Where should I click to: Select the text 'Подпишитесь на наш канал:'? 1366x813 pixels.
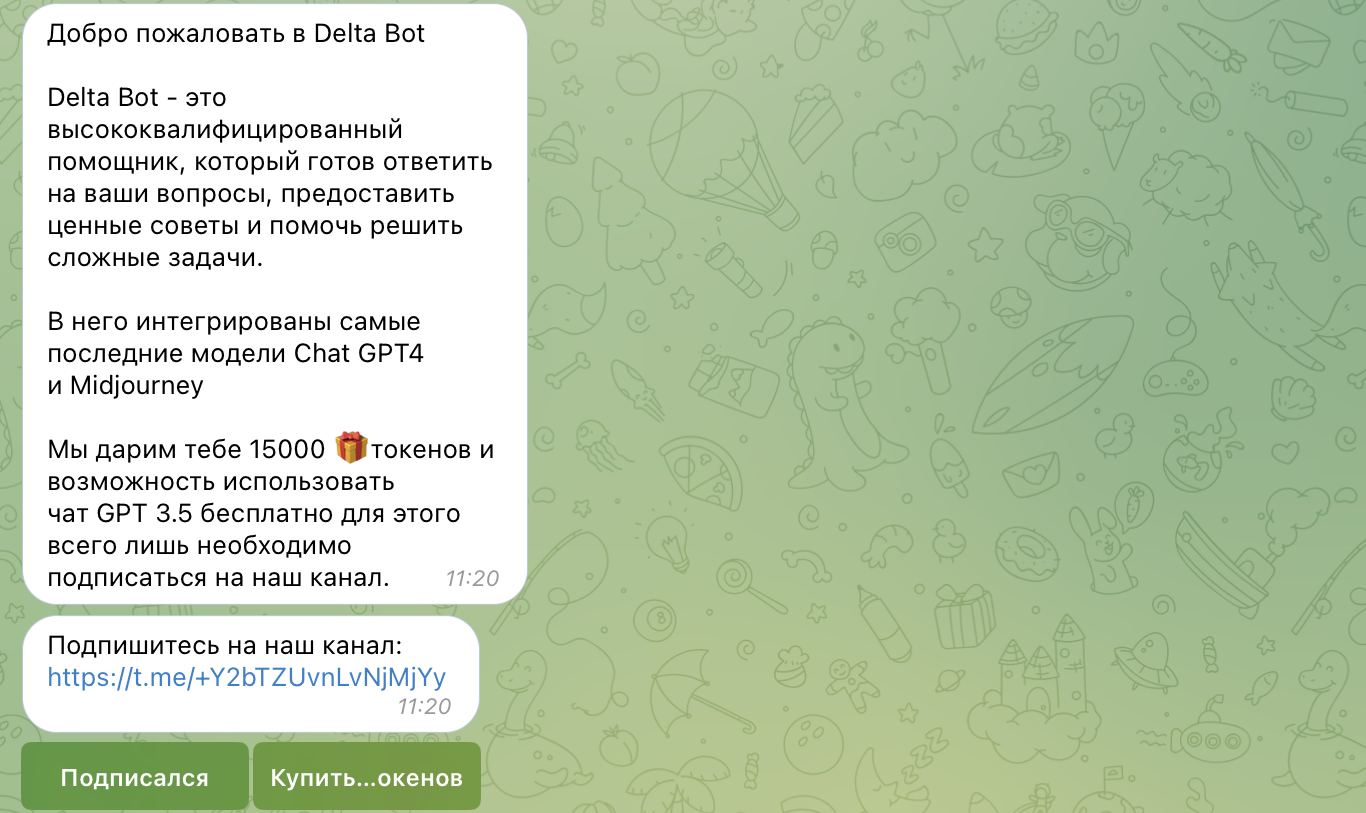(224, 646)
